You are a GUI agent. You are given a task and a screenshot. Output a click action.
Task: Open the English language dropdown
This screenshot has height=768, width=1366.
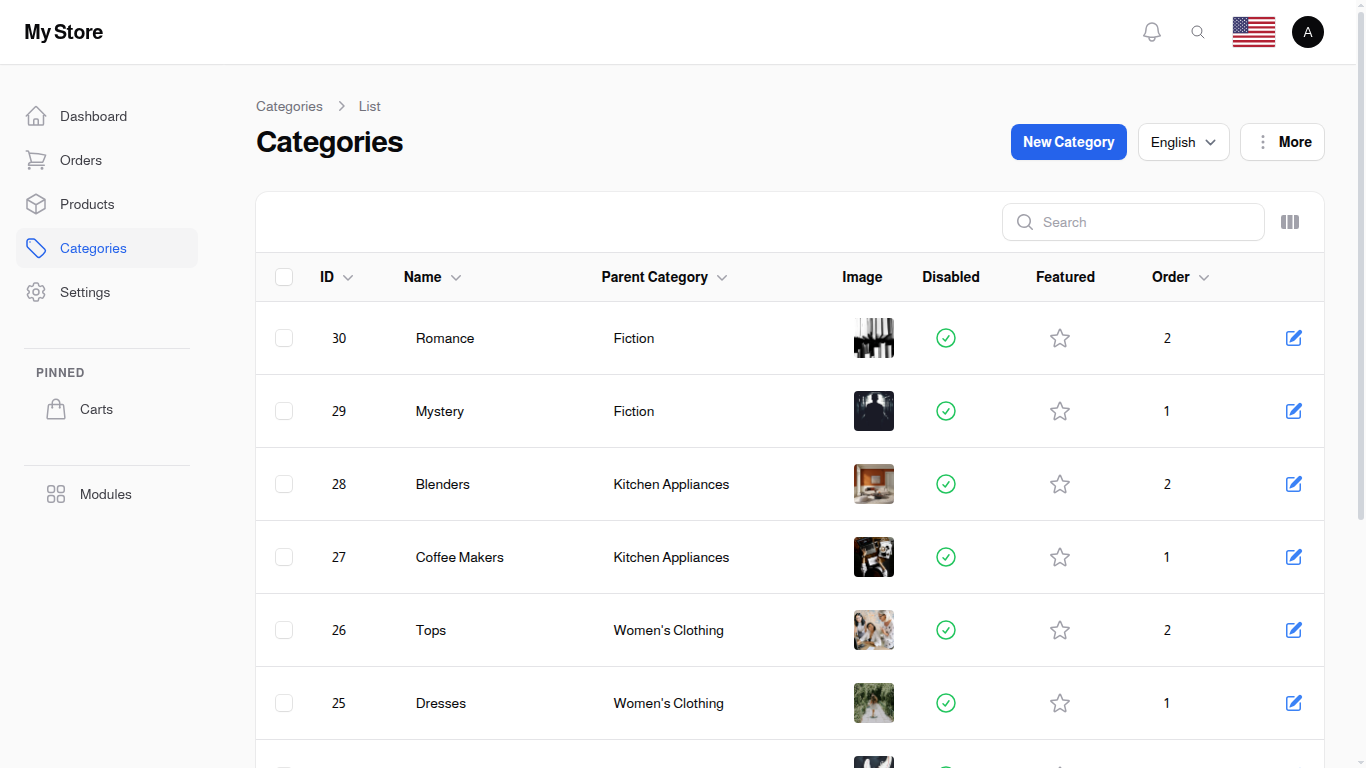(x=1183, y=142)
